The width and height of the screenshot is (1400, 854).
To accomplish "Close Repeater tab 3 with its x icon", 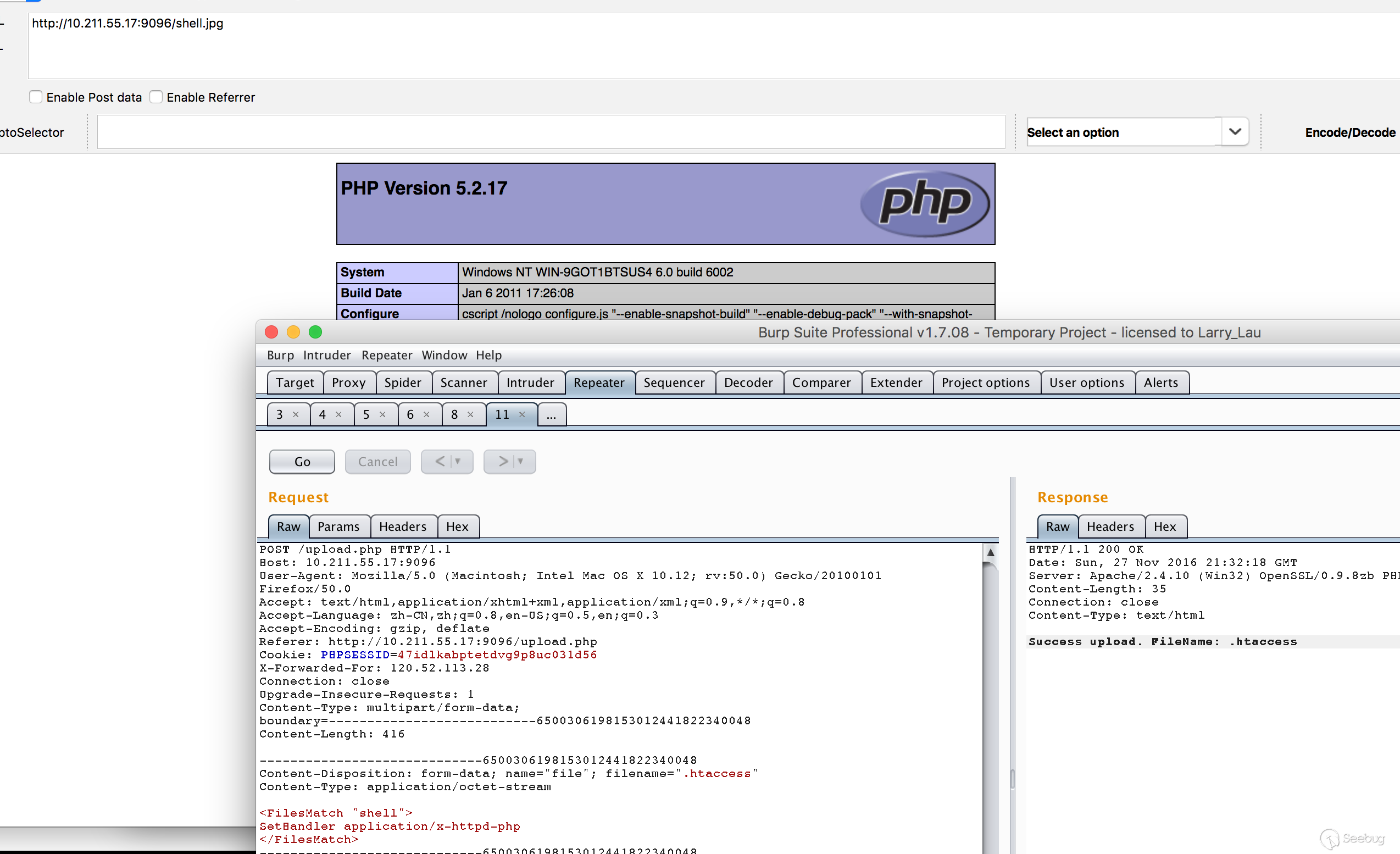I will coord(296,414).
